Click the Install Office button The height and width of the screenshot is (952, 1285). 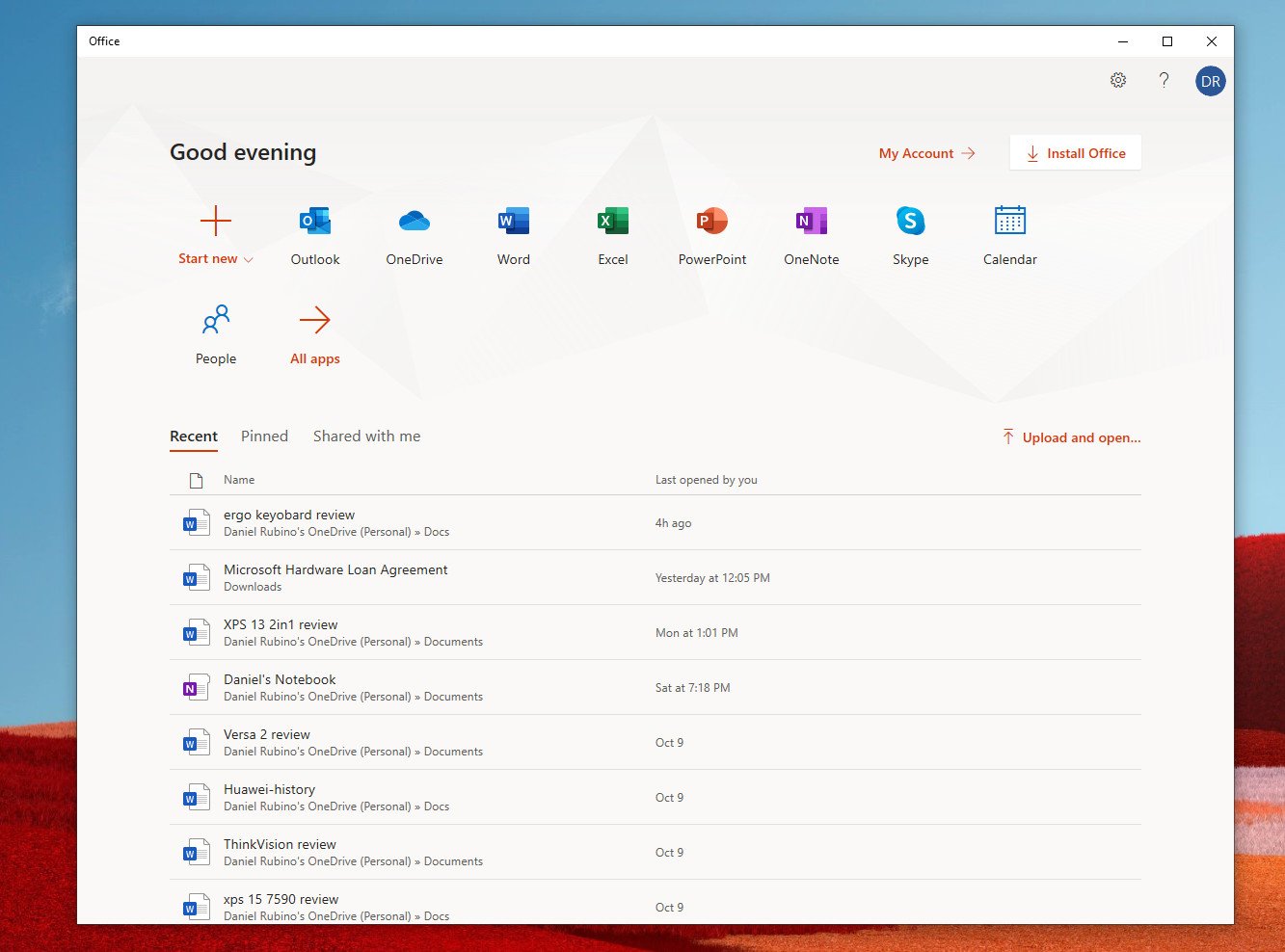pos(1075,153)
